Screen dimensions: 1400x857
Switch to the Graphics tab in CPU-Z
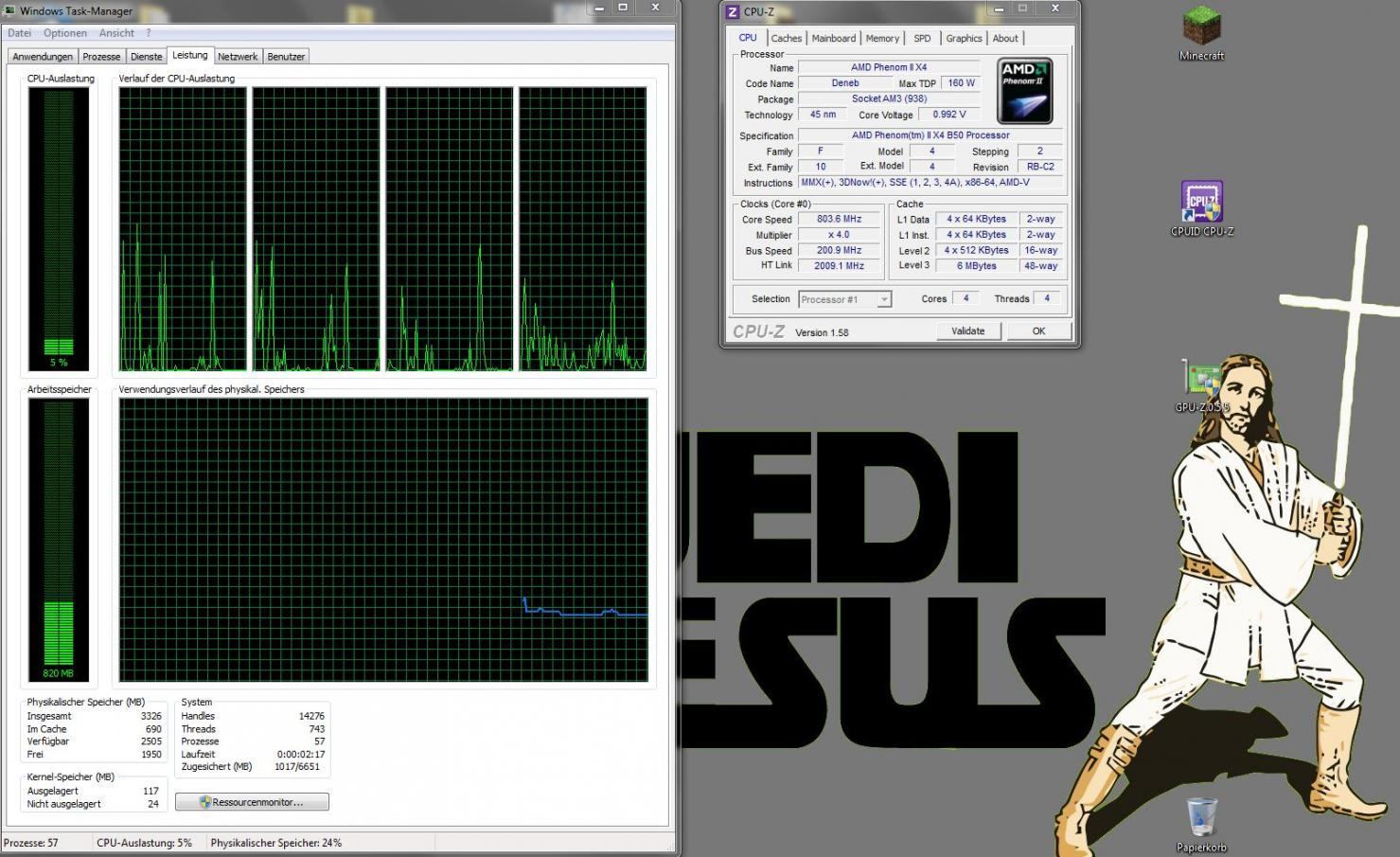pyautogui.click(x=964, y=39)
